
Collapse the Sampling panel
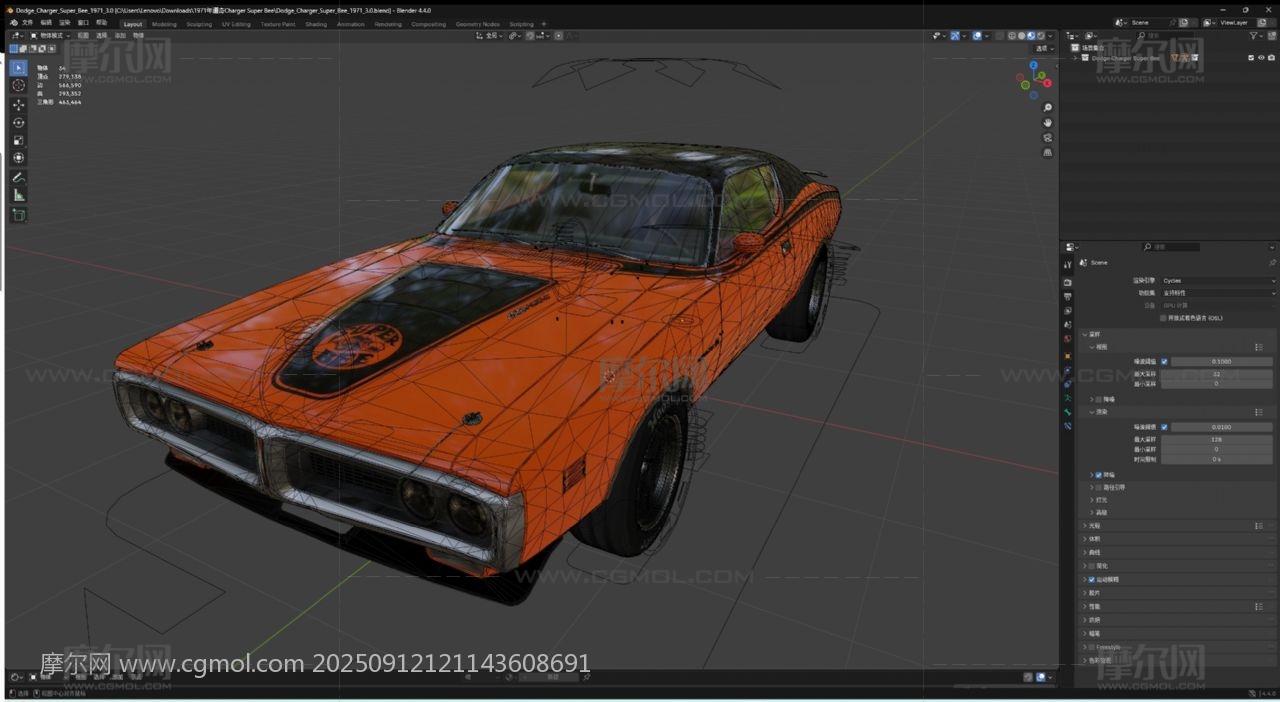pos(1084,335)
